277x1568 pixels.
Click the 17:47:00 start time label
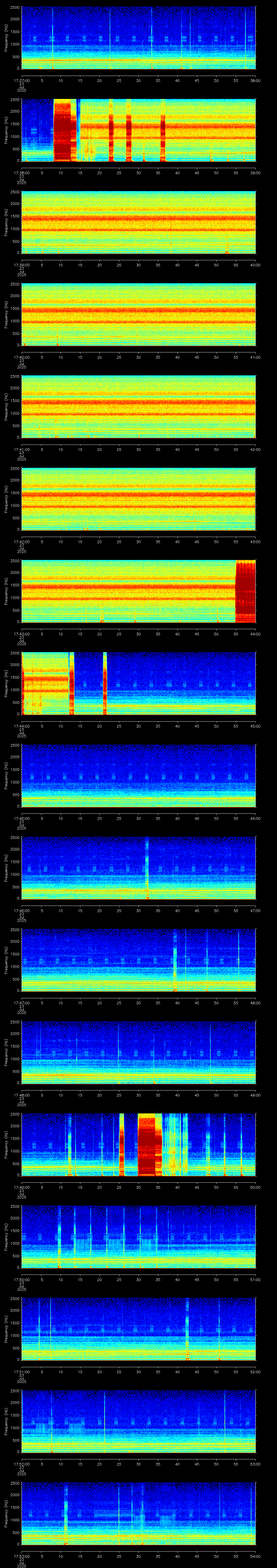coord(21,1003)
